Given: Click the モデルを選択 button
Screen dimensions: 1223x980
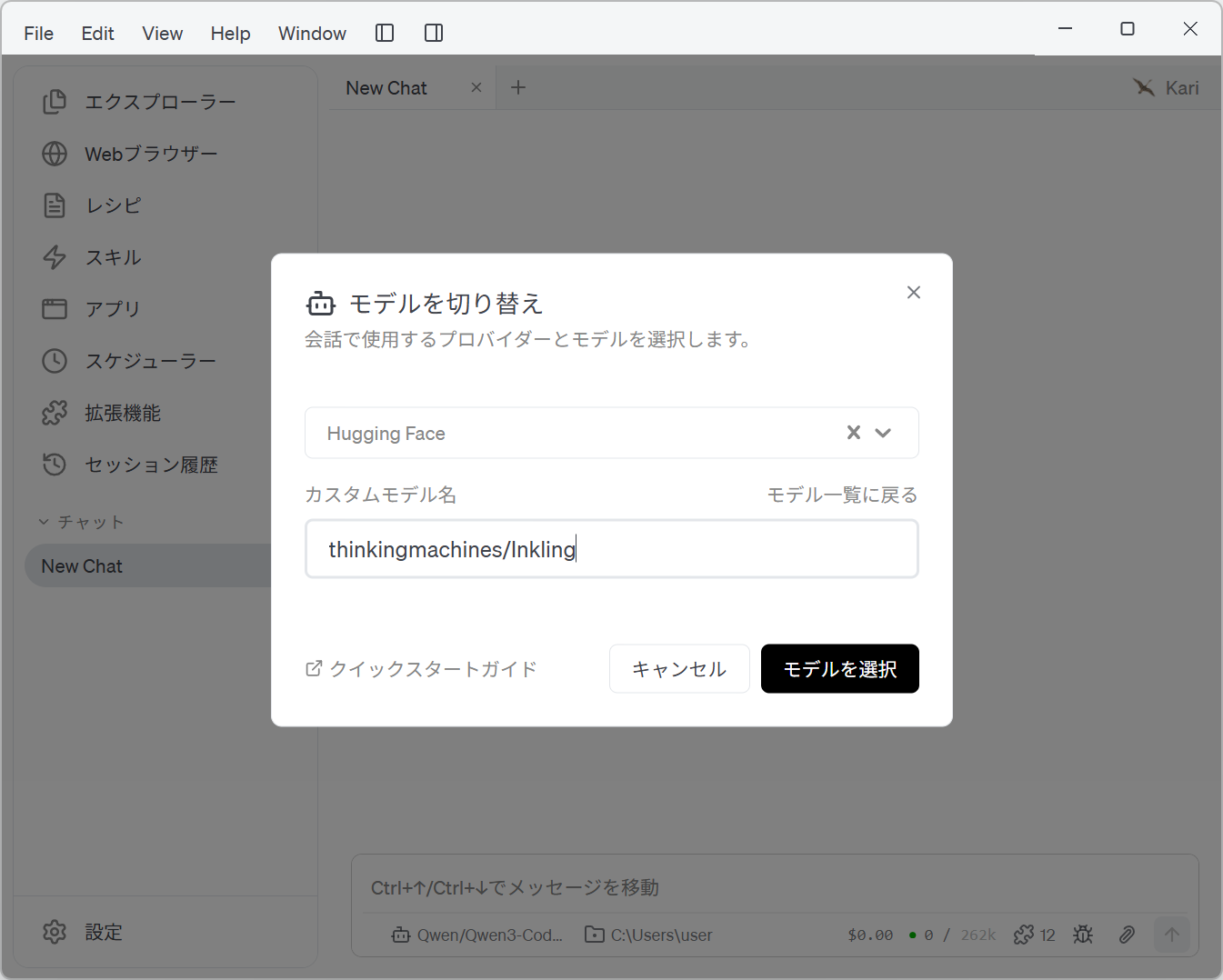Looking at the screenshot, I should (x=840, y=669).
